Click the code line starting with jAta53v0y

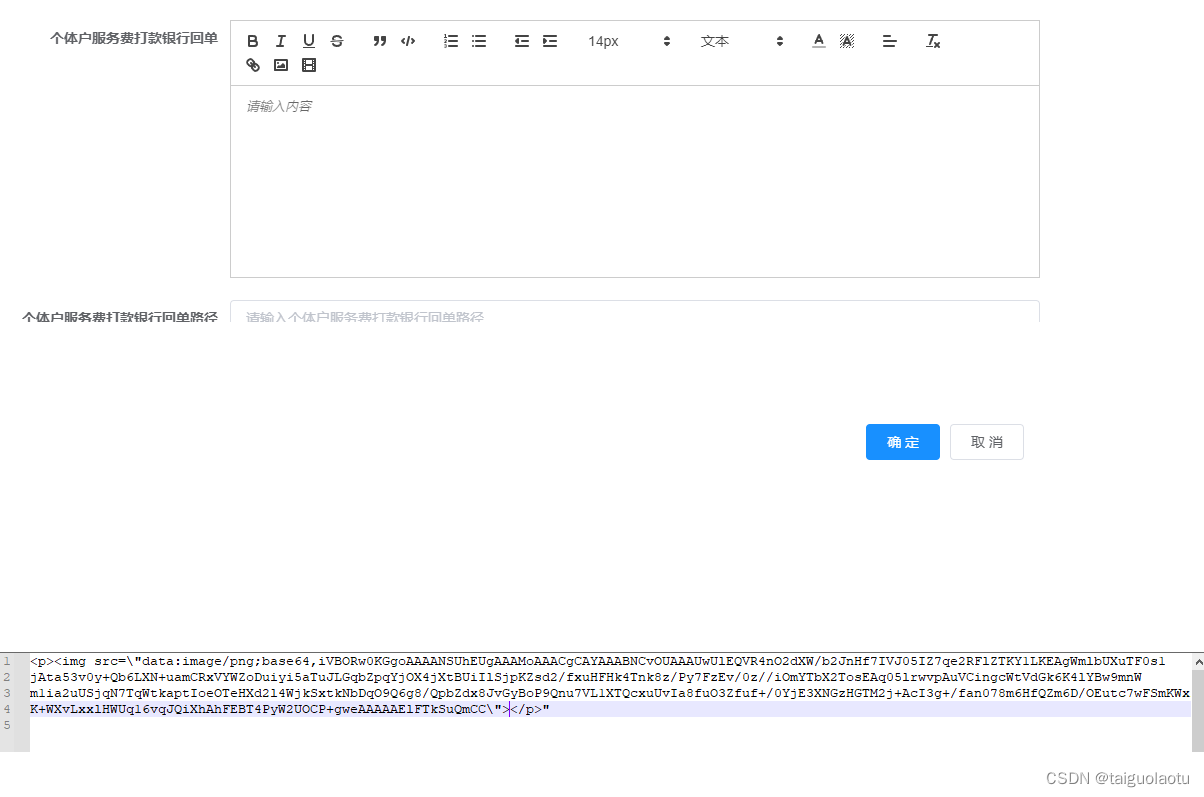tap(586, 677)
